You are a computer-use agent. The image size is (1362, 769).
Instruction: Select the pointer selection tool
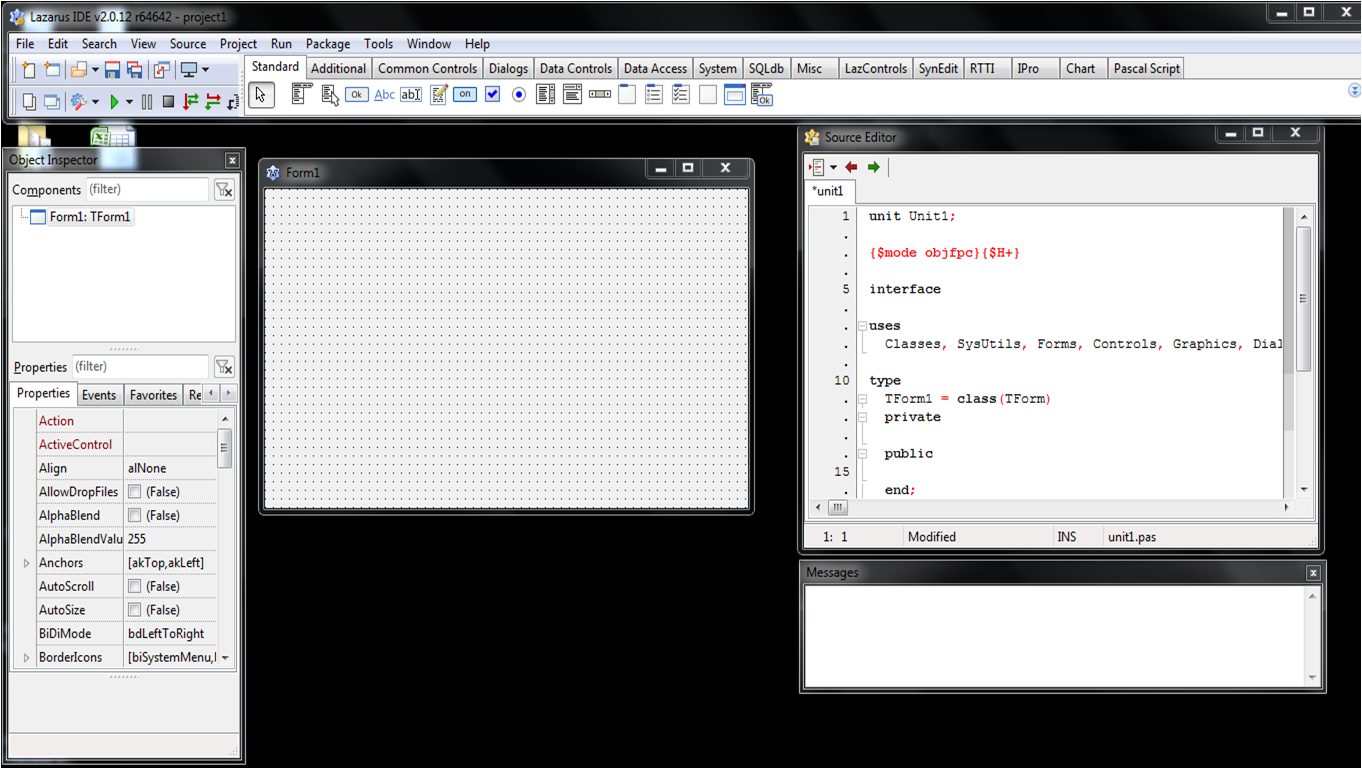261,95
